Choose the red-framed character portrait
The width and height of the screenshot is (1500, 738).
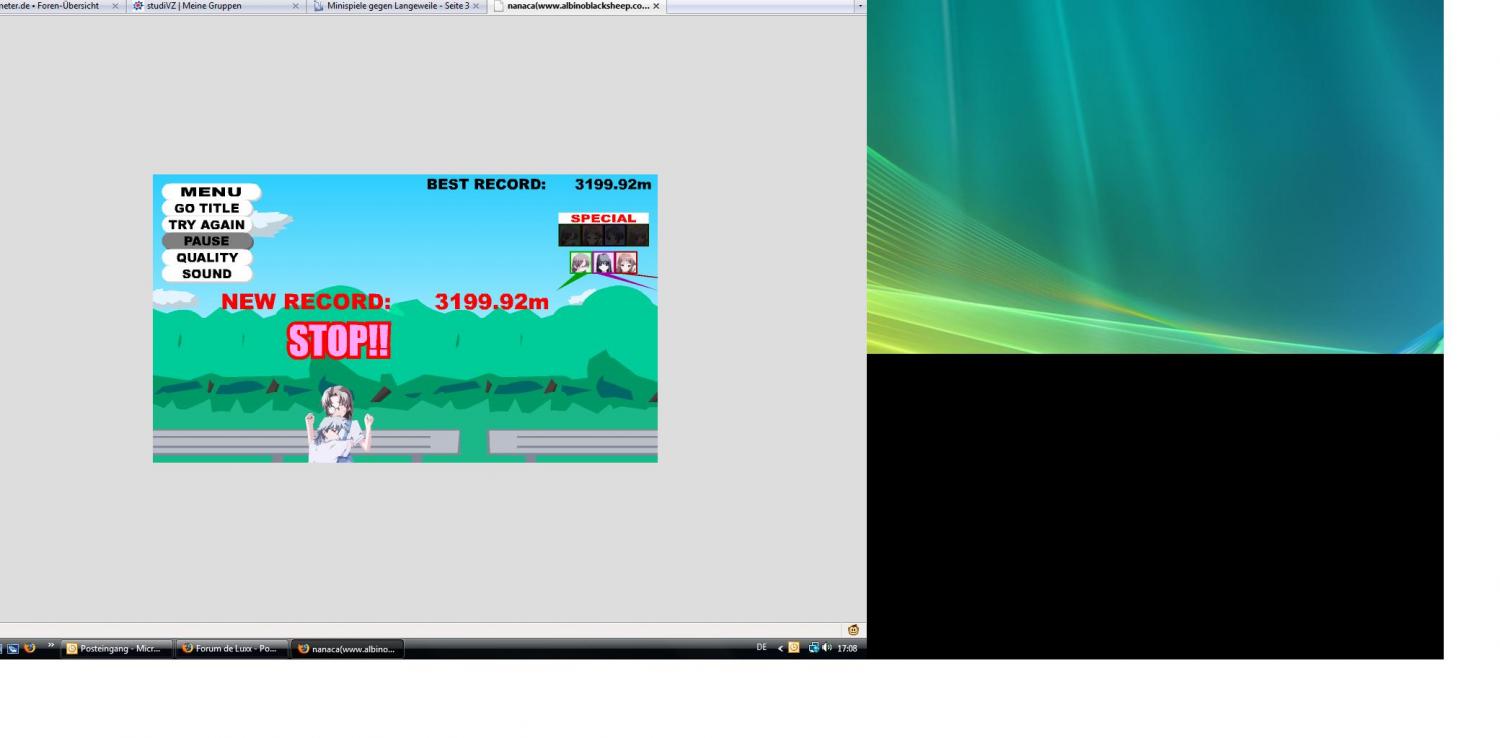click(627, 263)
